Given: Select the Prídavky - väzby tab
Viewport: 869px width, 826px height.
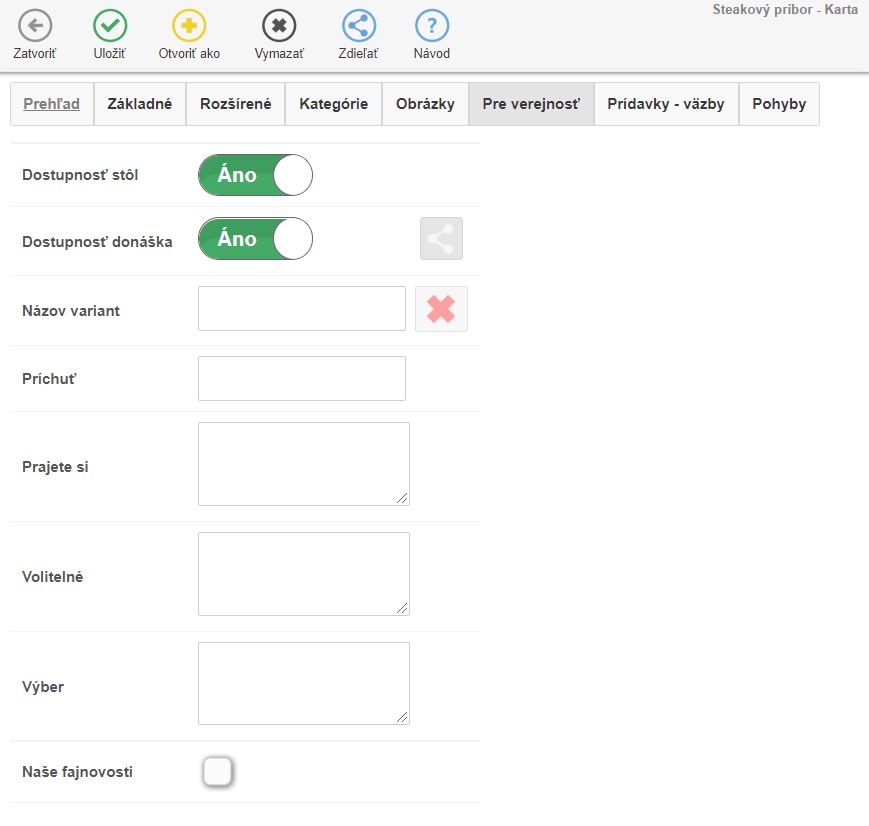Looking at the screenshot, I should pos(666,104).
